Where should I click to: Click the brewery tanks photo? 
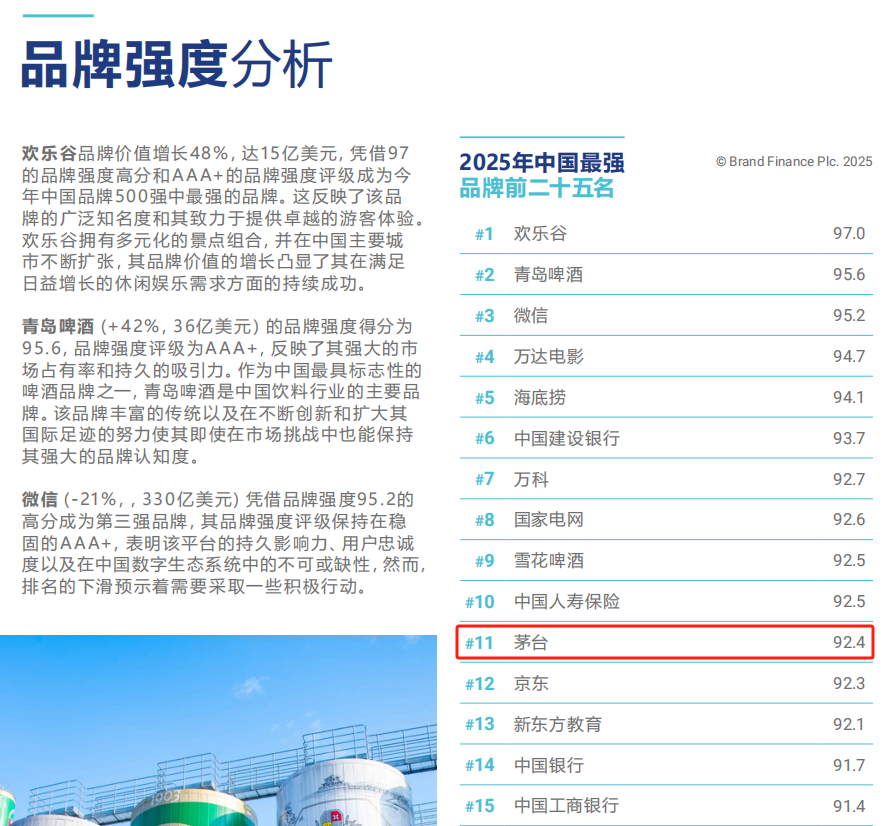pos(218,730)
